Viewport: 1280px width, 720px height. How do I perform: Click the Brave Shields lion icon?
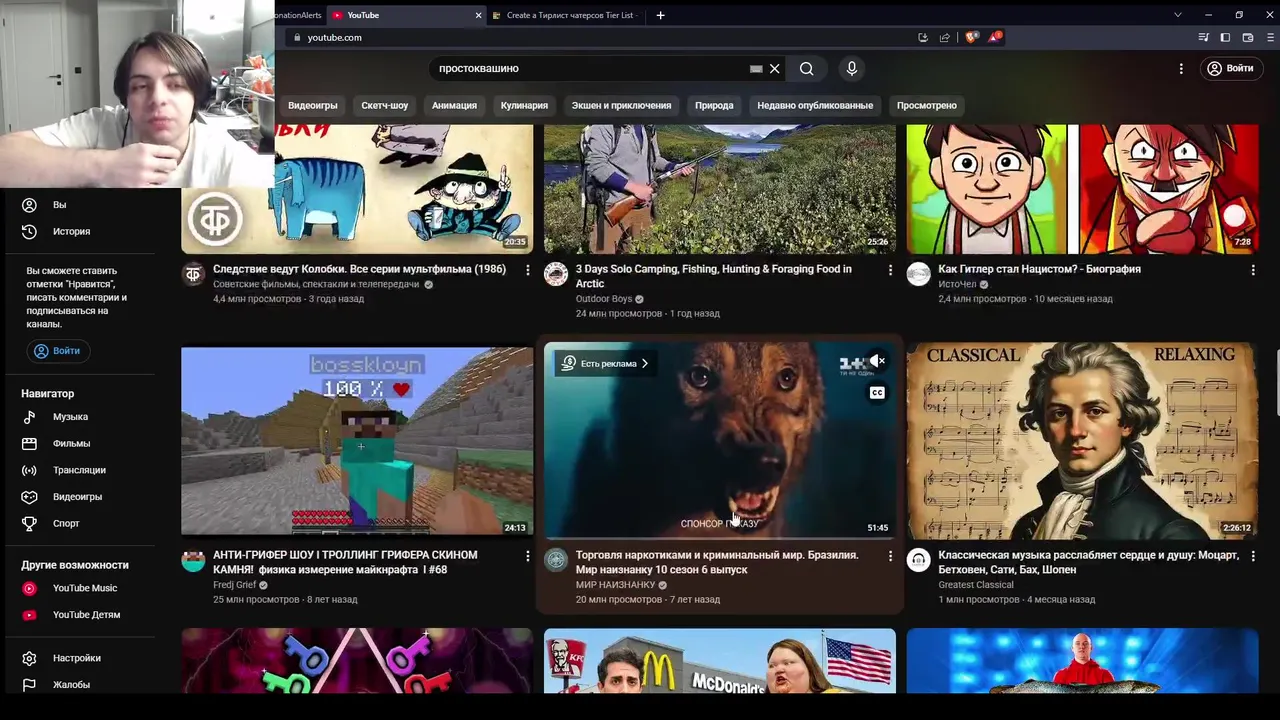(971, 37)
